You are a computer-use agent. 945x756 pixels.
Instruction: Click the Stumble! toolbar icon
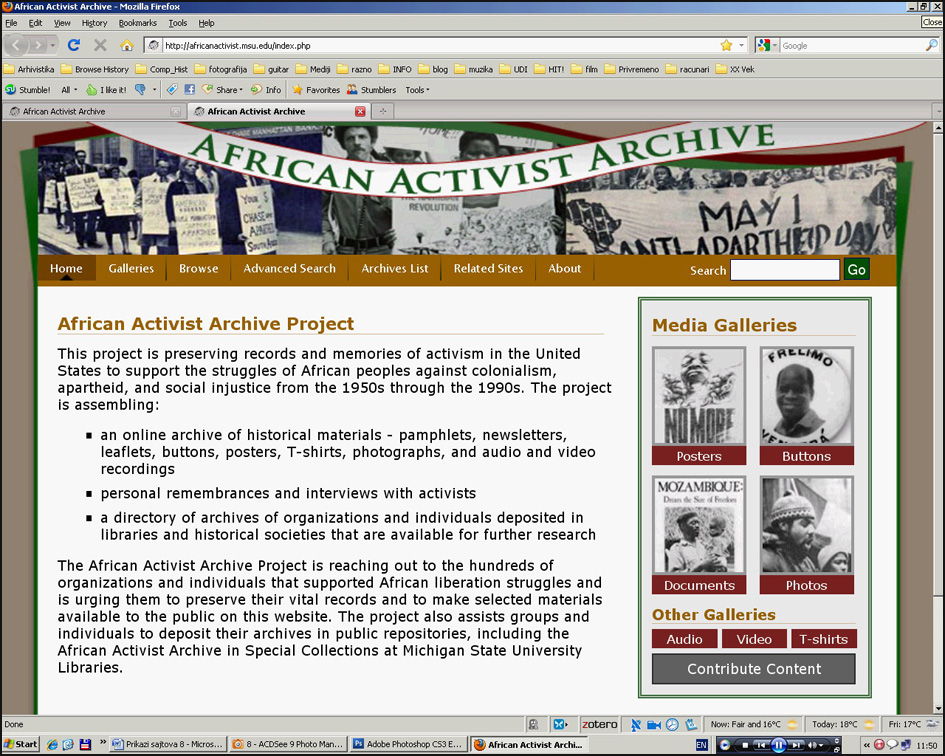point(28,90)
